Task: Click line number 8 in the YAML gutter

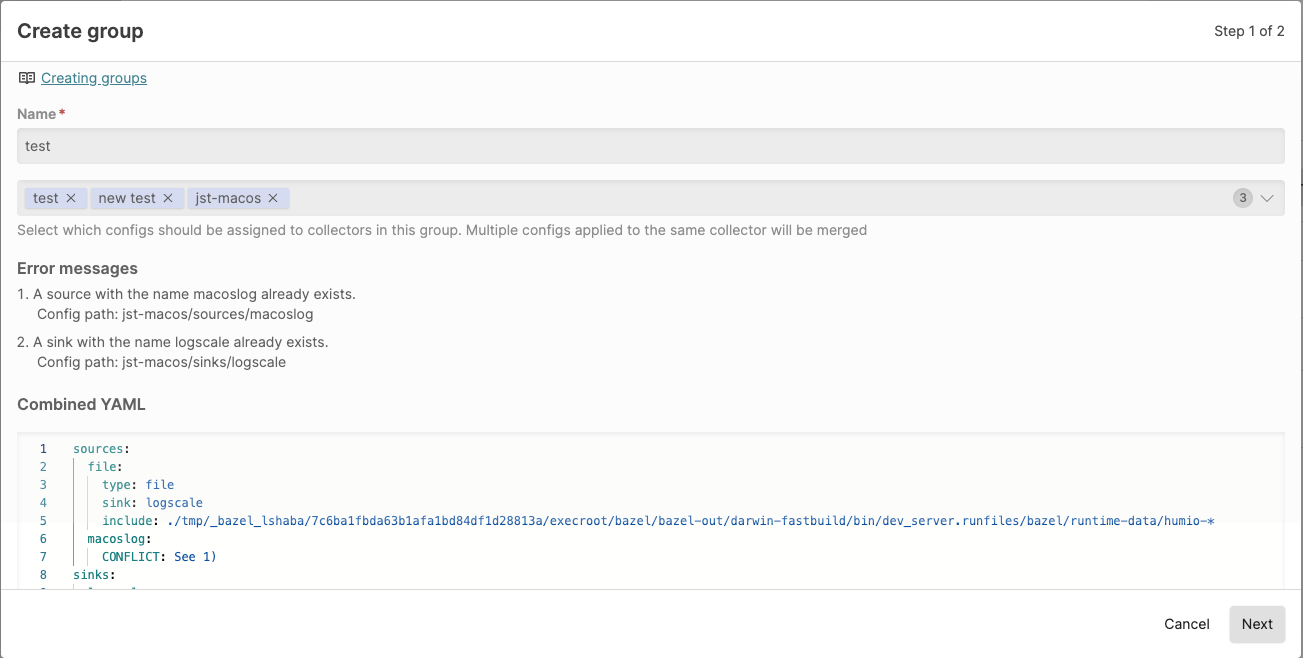Action: coord(43,575)
